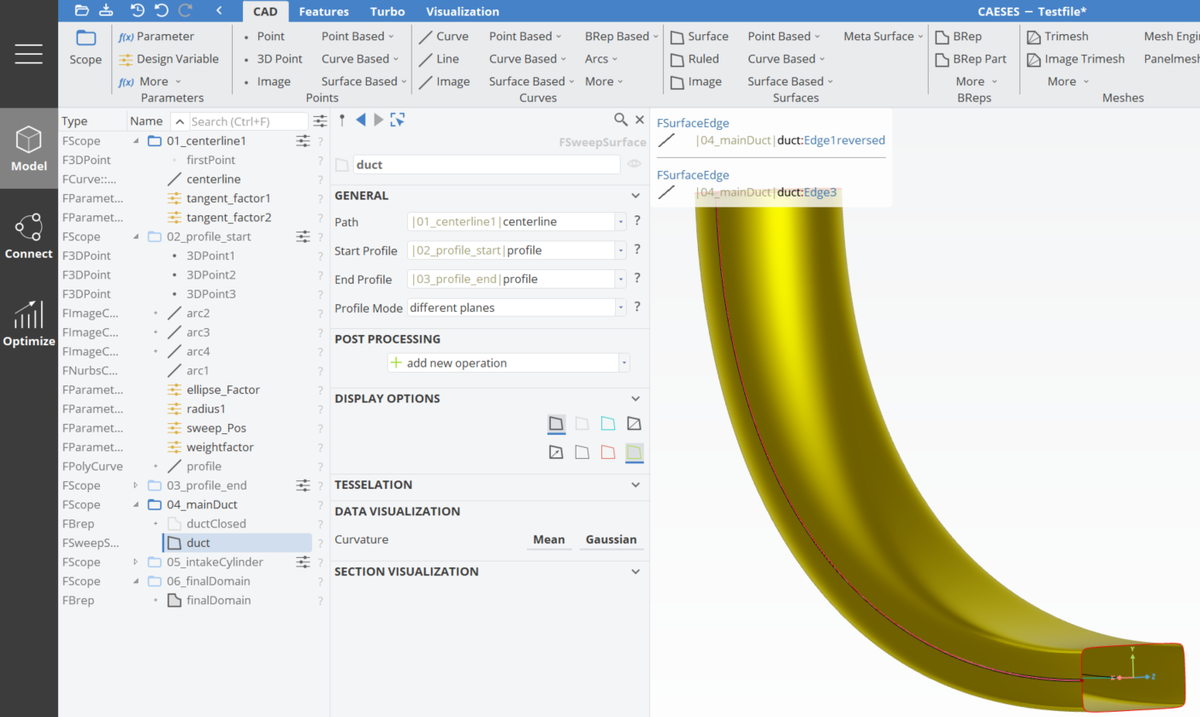
Task: Click the tree filter settings icon beside the search field
Action: pyautogui.click(x=320, y=121)
